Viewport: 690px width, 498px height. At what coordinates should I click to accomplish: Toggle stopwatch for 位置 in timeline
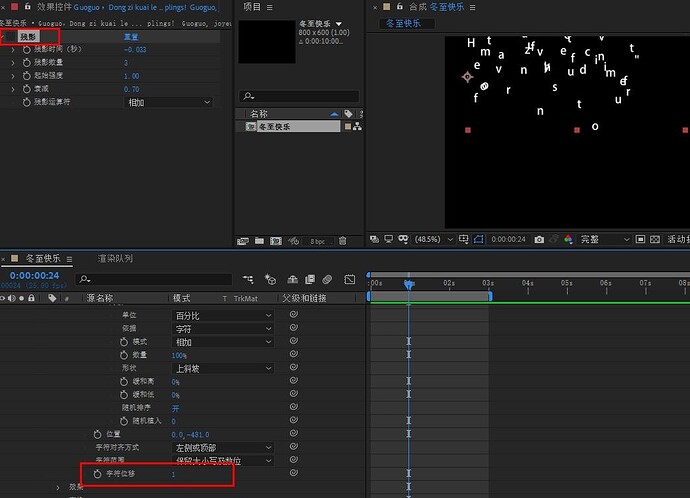[x=97, y=435]
